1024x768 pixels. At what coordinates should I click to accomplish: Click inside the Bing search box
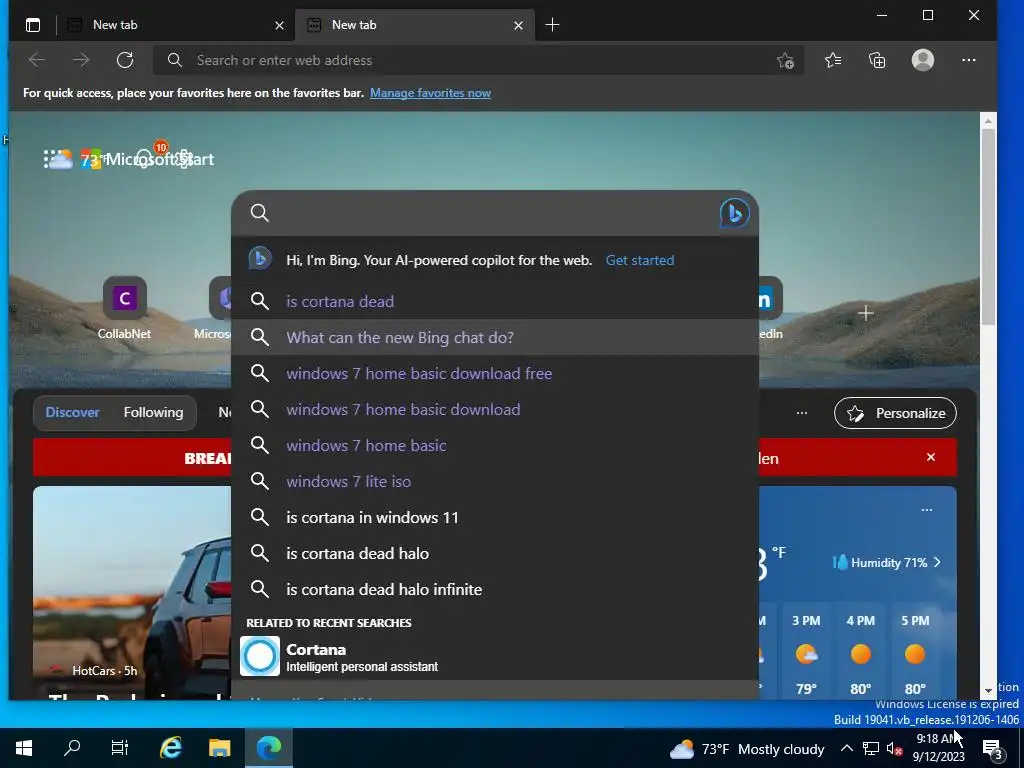483,213
